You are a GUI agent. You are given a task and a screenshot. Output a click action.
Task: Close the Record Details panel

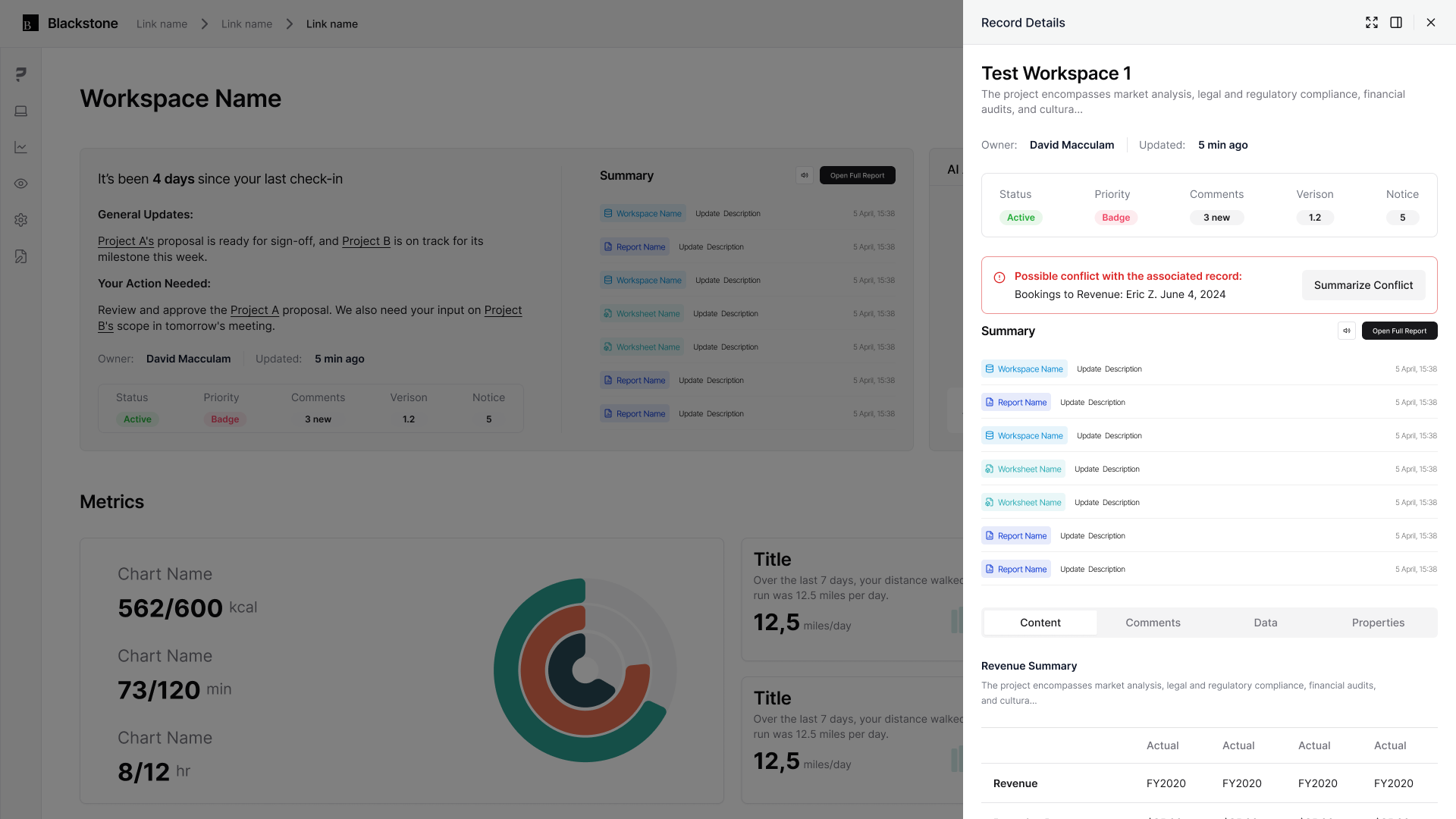[1431, 23]
